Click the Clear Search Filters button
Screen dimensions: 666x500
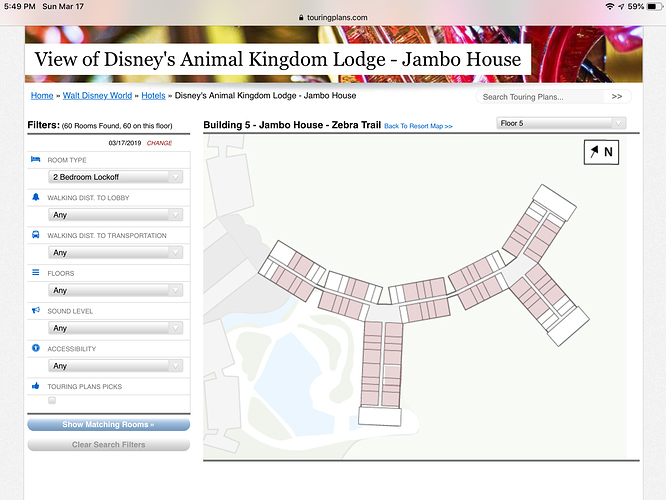pos(108,444)
